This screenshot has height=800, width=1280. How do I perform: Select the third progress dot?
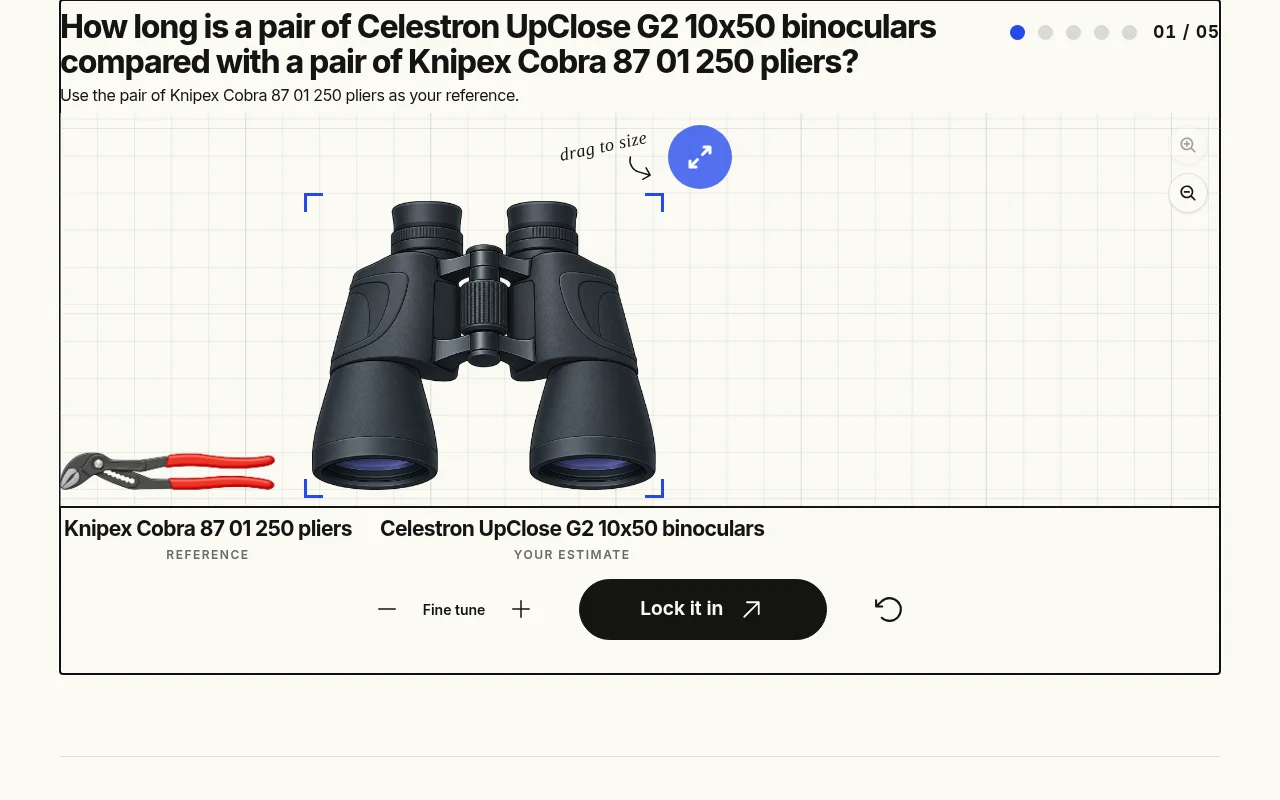point(1073,32)
